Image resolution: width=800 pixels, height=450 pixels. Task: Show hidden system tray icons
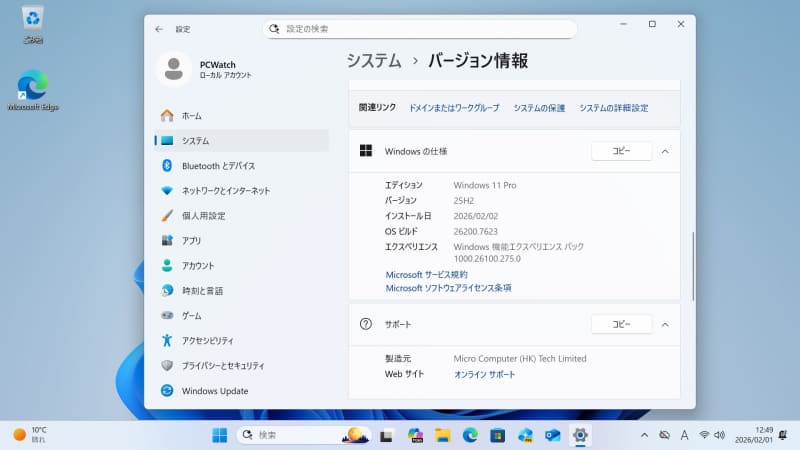click(x=644, y=435)
